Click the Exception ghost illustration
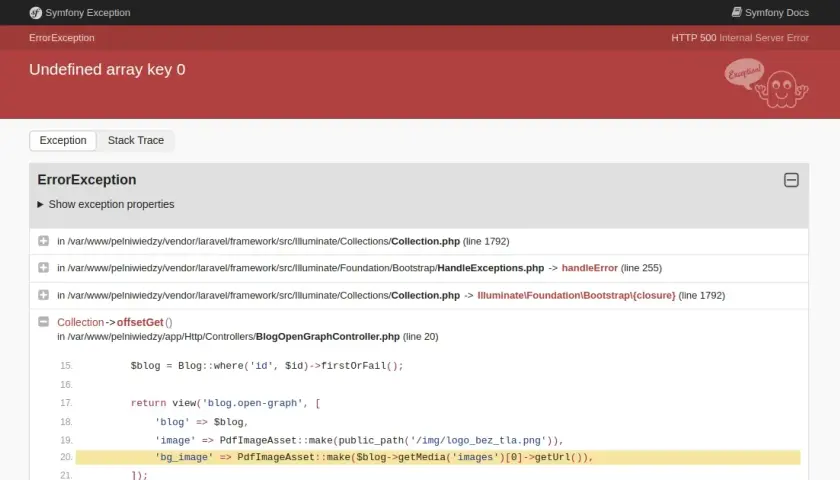Image resolution: width=840 pixels, height=480 pixels. 766,83
